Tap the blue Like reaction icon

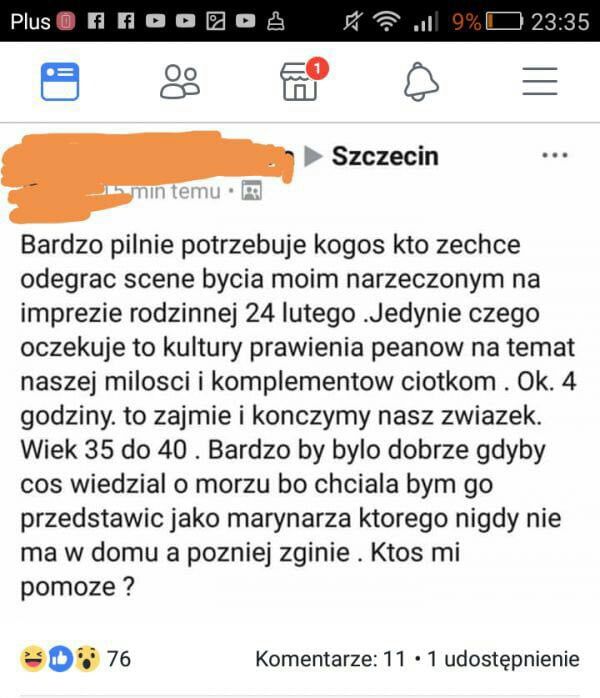point(60,658)
